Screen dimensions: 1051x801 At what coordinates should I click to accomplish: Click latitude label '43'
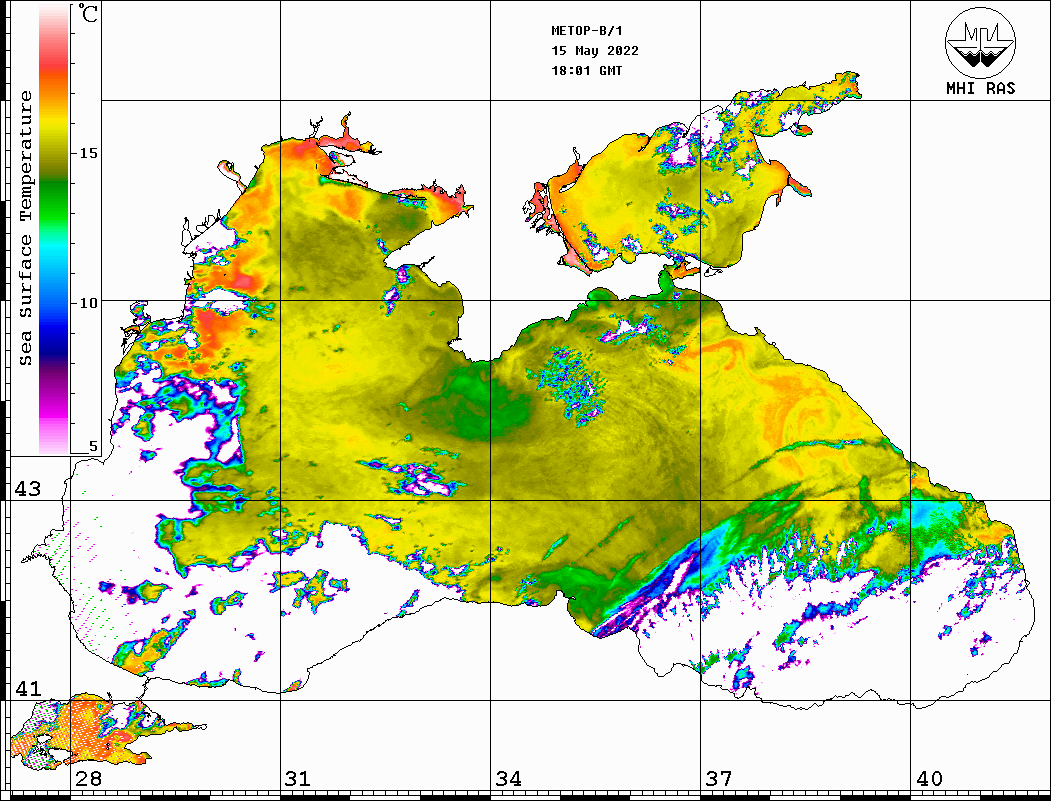[27, 489]
